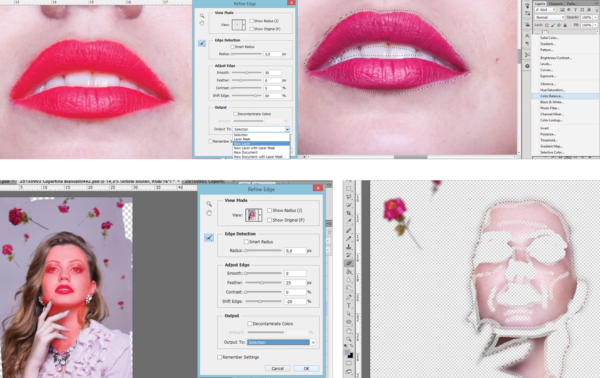Screen dimensions: 600x378
Task: Enable Show Radius (J) in lower dialog
Action: click(x=269, y=210)
